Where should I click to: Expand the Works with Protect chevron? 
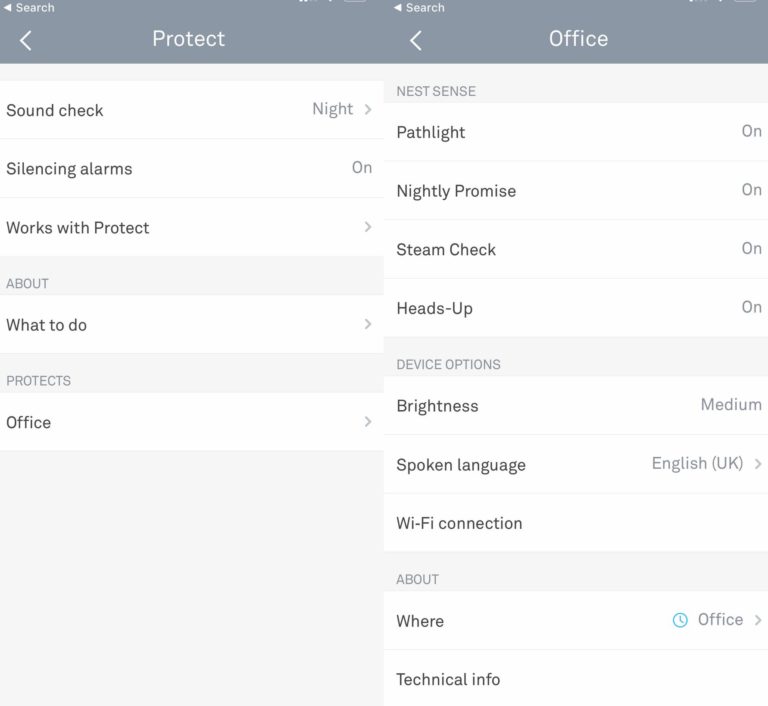[x=368, y=227]
